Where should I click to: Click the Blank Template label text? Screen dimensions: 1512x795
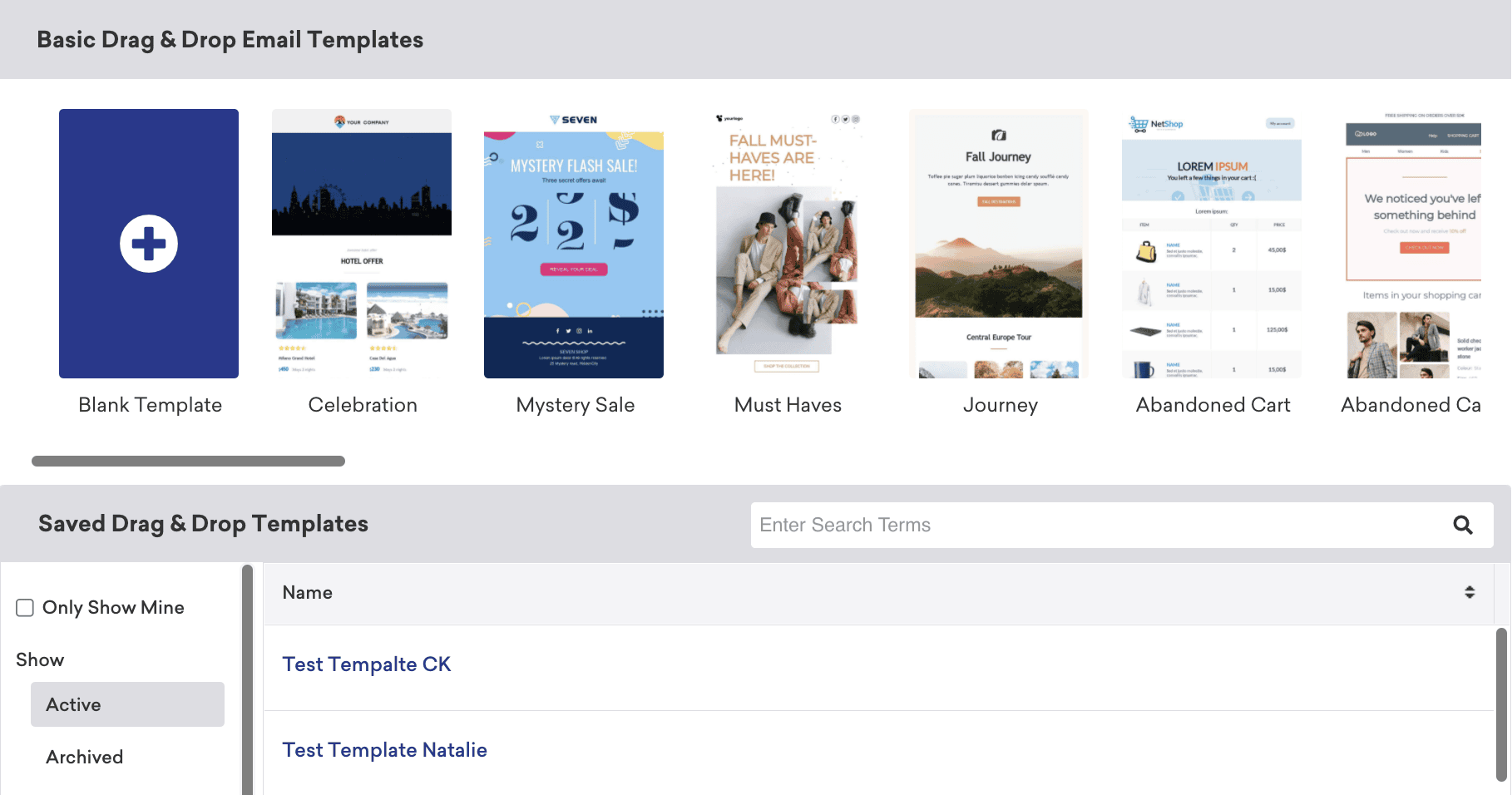point(150,405)
